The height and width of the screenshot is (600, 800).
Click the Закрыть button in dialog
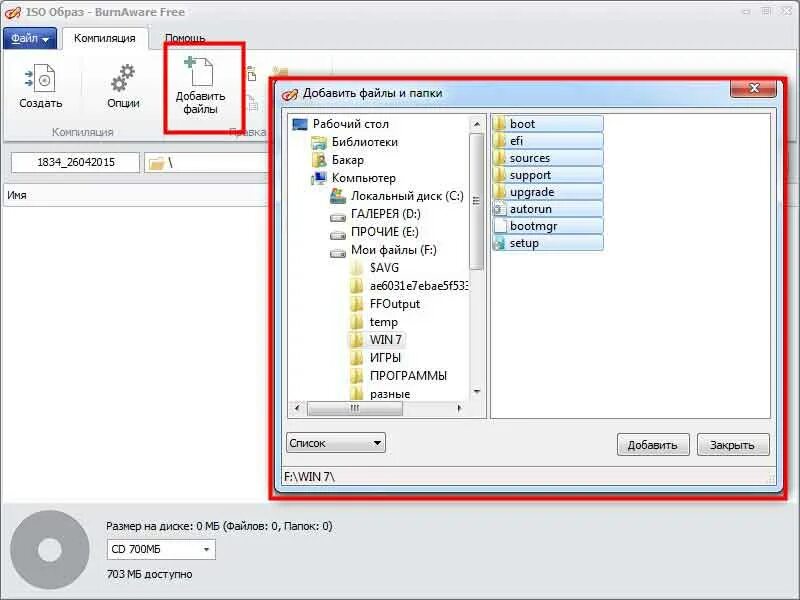tap(733, 445)
